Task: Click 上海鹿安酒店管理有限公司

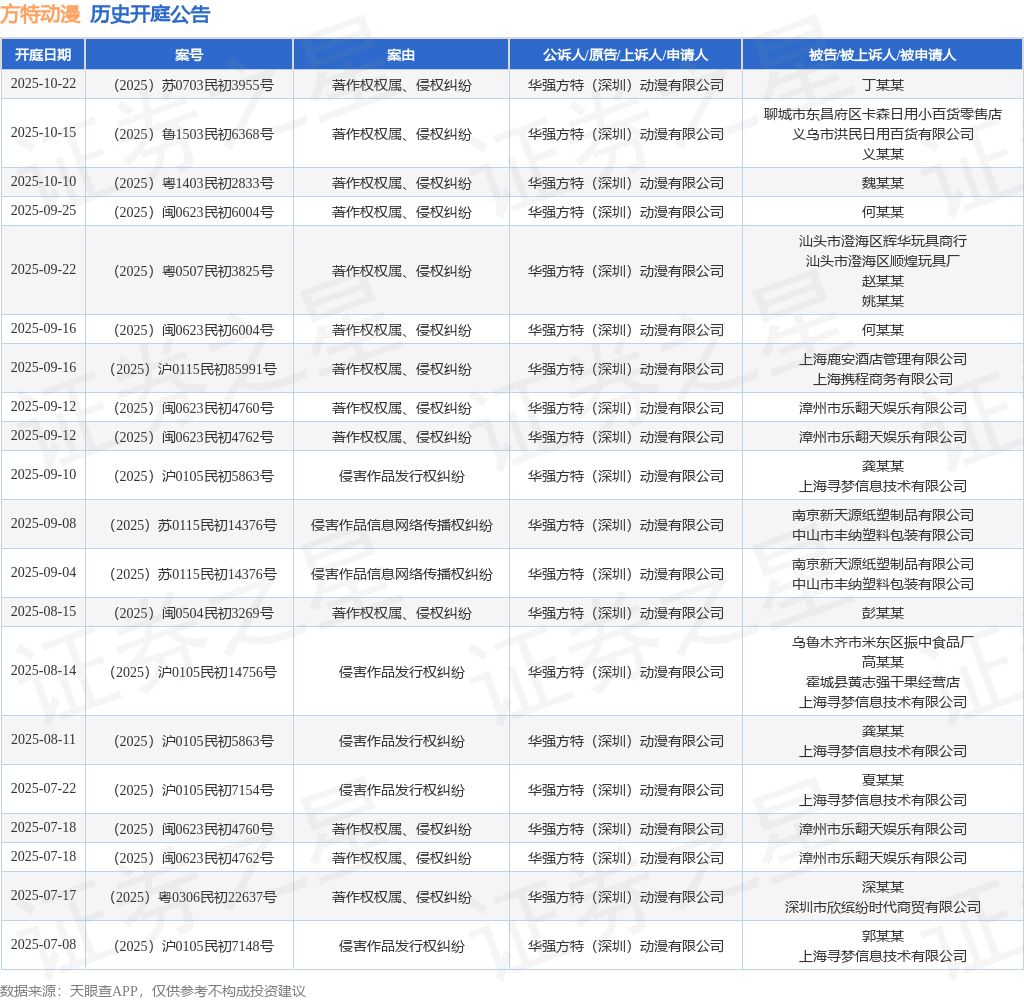Action: tap(882, 359)
